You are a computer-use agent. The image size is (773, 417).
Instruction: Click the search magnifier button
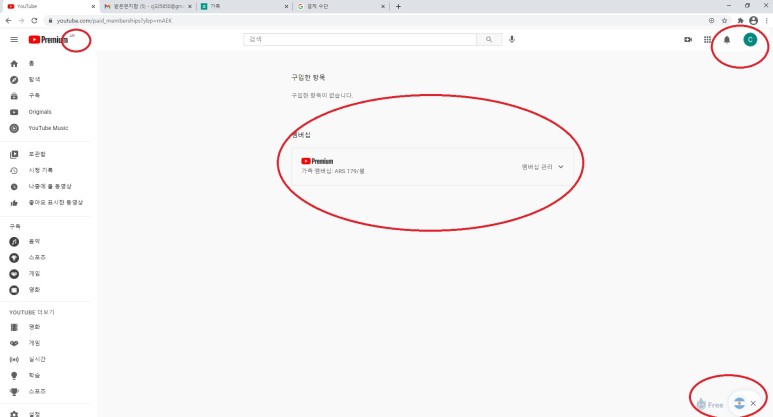click(489, 39)
